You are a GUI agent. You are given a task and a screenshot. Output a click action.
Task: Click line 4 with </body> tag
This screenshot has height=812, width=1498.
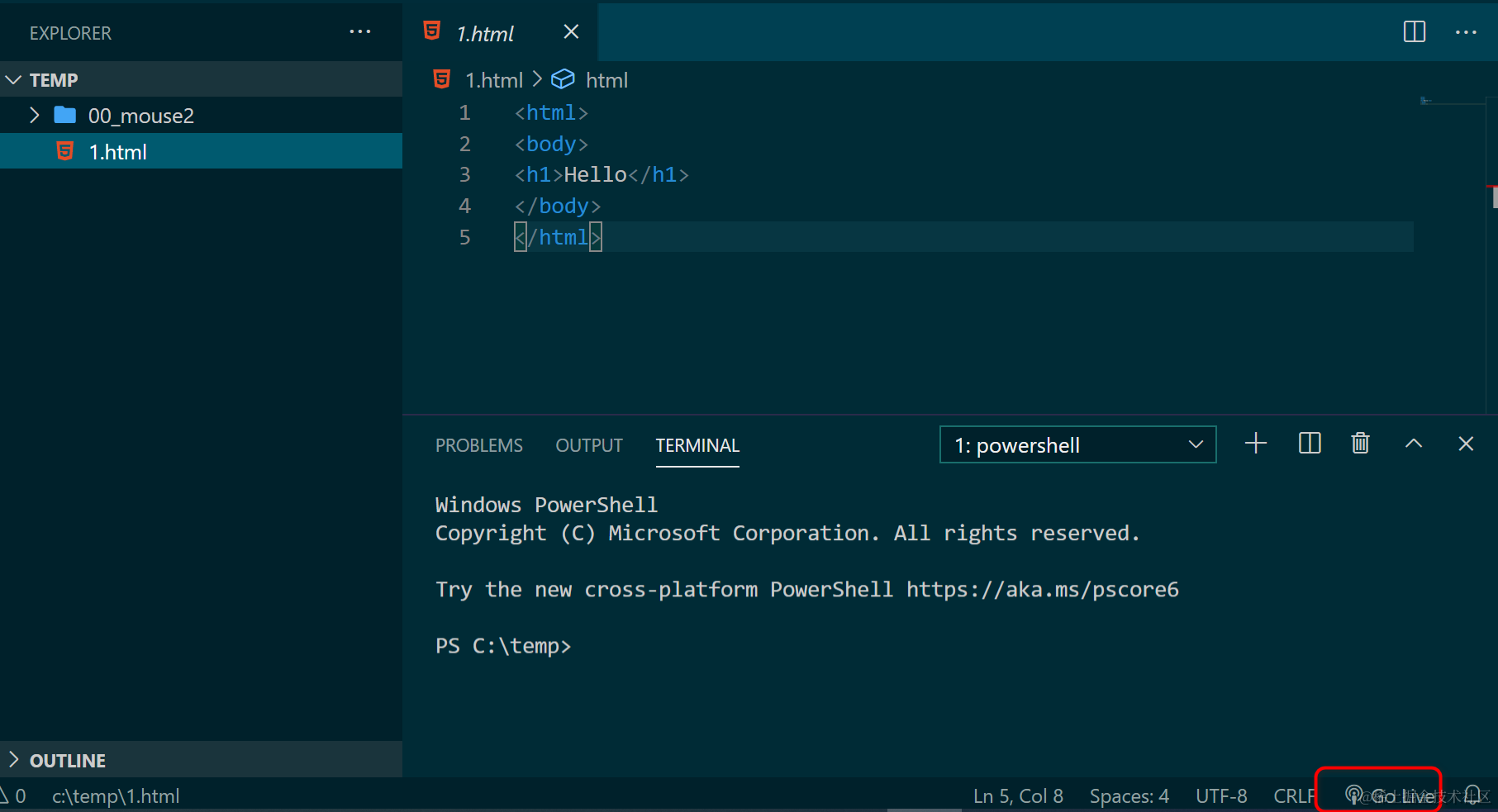[558, 206]
